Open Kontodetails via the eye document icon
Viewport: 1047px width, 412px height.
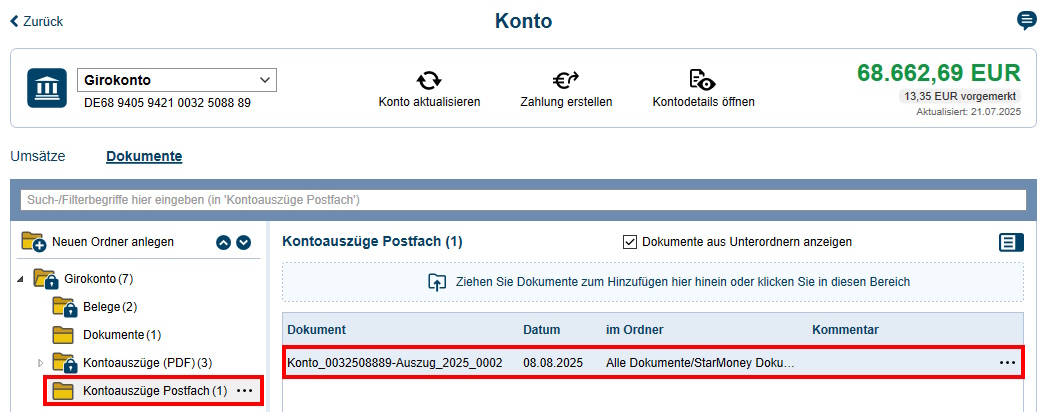pyautogui.click(x=702, y=81)
